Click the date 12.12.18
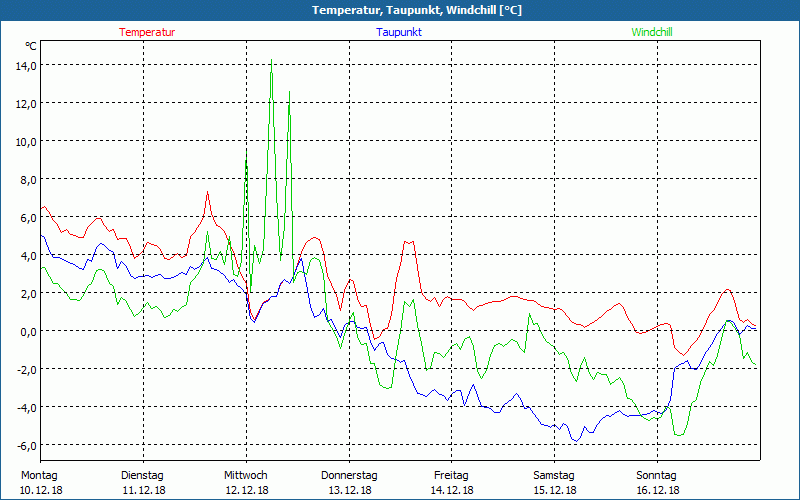 [247, 491]
